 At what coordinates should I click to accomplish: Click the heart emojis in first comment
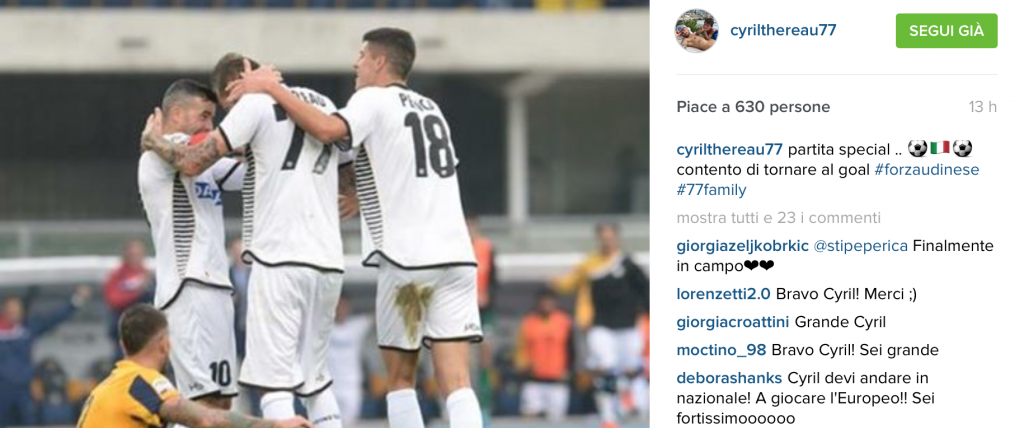[759, 266]
